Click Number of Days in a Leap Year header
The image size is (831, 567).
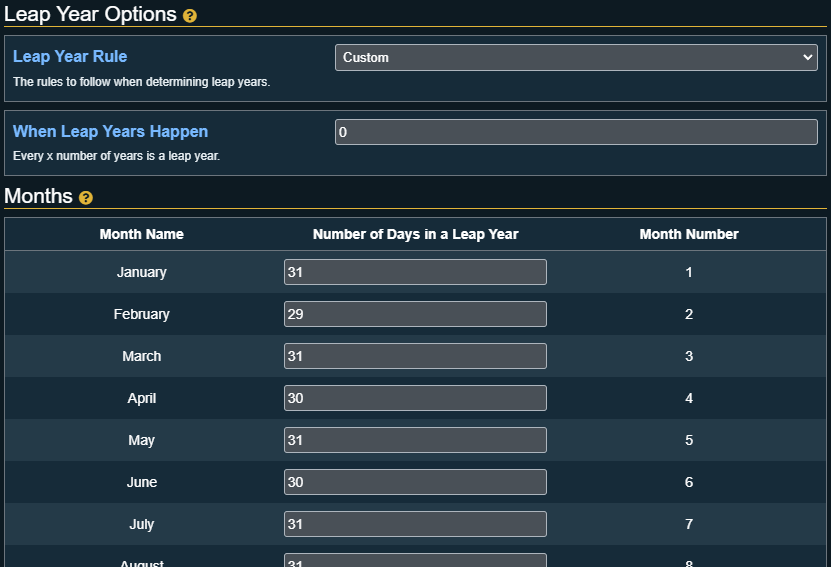click(415, 234)
